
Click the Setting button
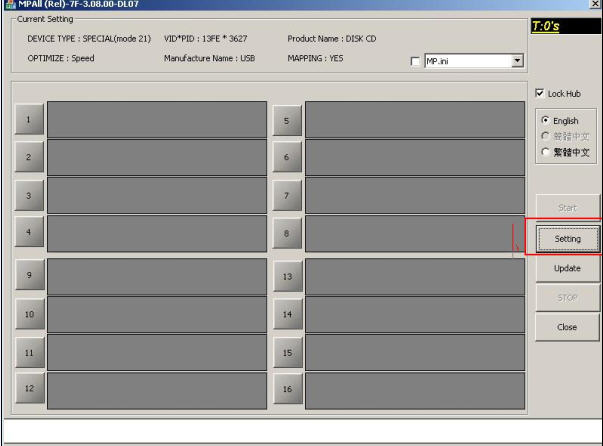tap(567, 239)
